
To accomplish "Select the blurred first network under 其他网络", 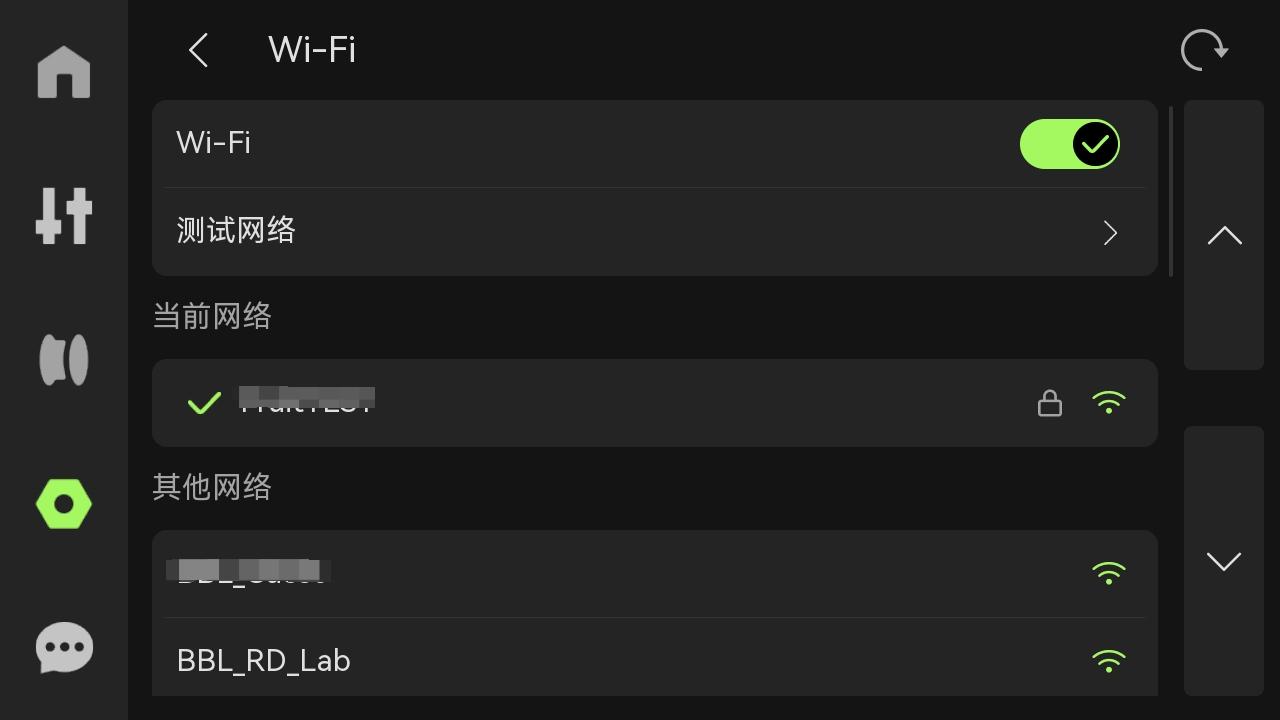I will (x=655, y=573).
